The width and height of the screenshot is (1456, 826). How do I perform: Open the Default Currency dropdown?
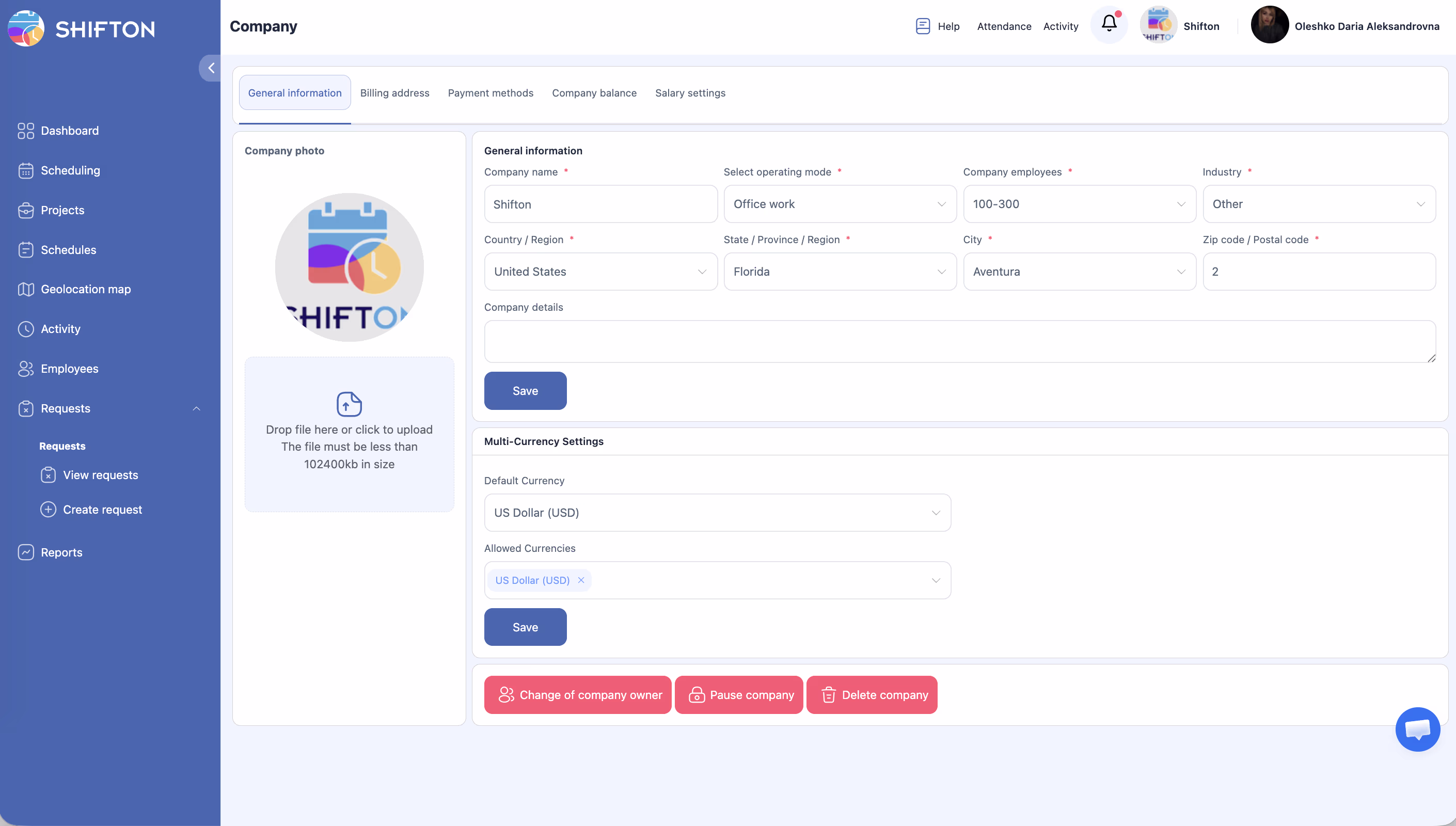coord(717,512)
